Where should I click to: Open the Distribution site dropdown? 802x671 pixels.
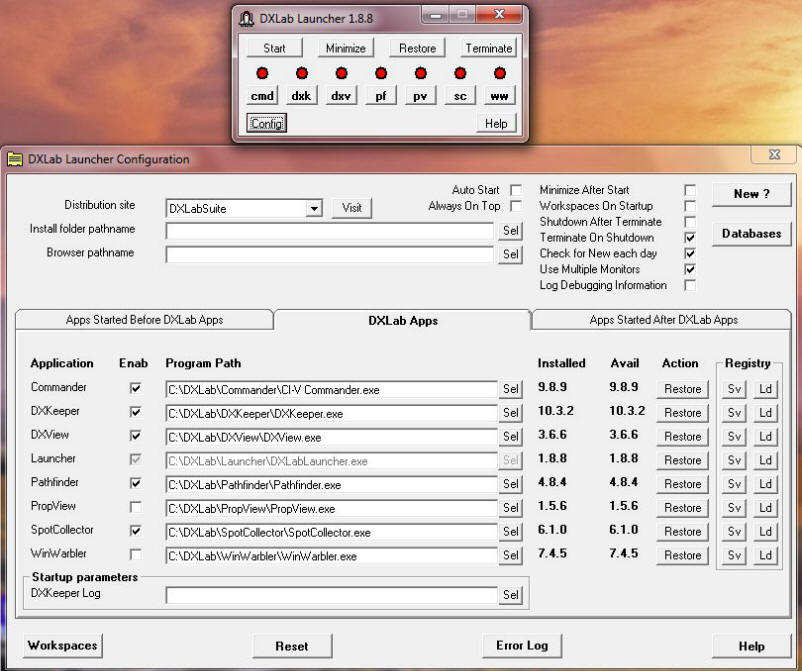click(x=314, y=209)
